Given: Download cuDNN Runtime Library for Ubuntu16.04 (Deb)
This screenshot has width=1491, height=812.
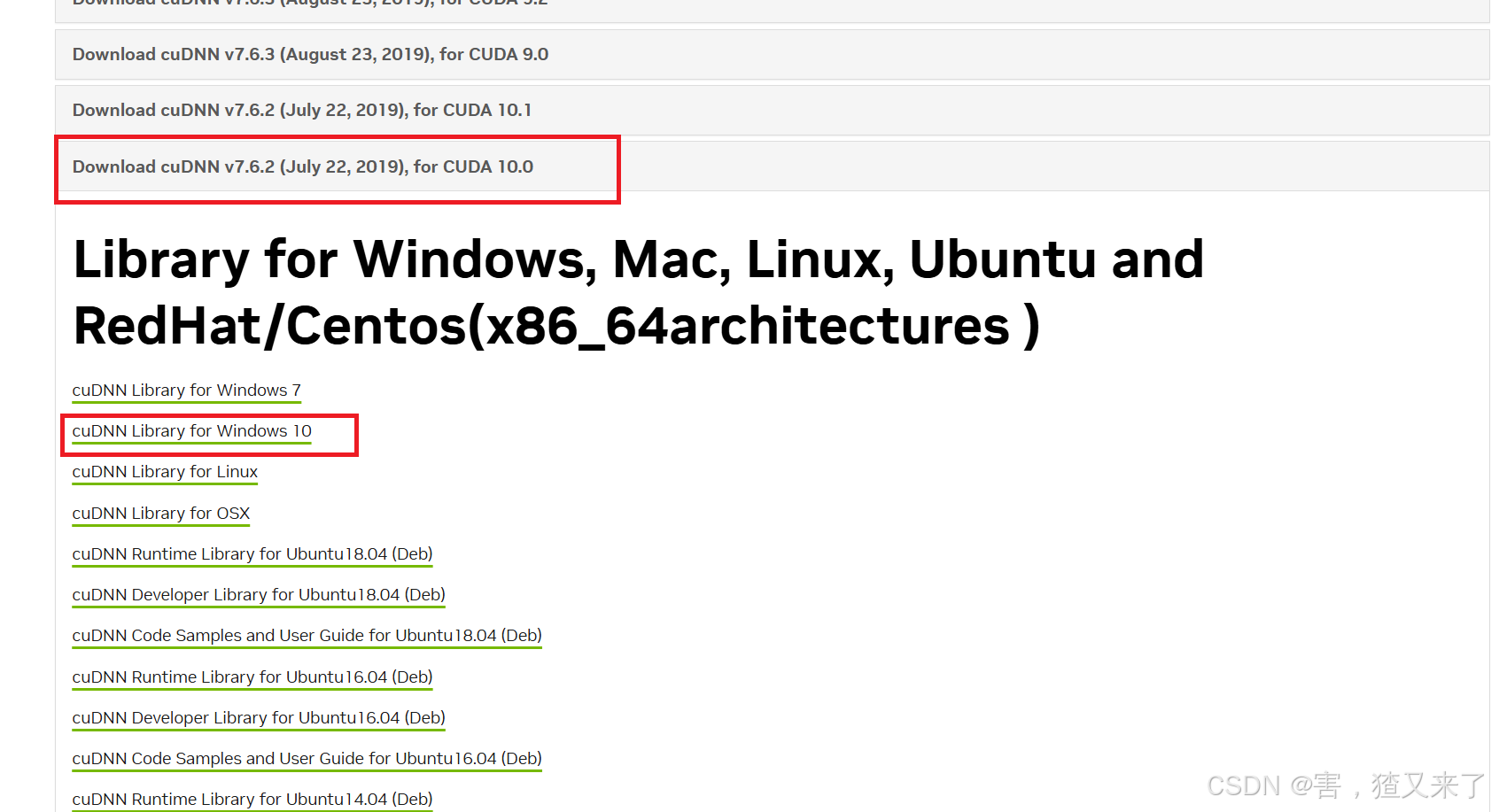Looking at the screenshot, I should click(252, 677).
